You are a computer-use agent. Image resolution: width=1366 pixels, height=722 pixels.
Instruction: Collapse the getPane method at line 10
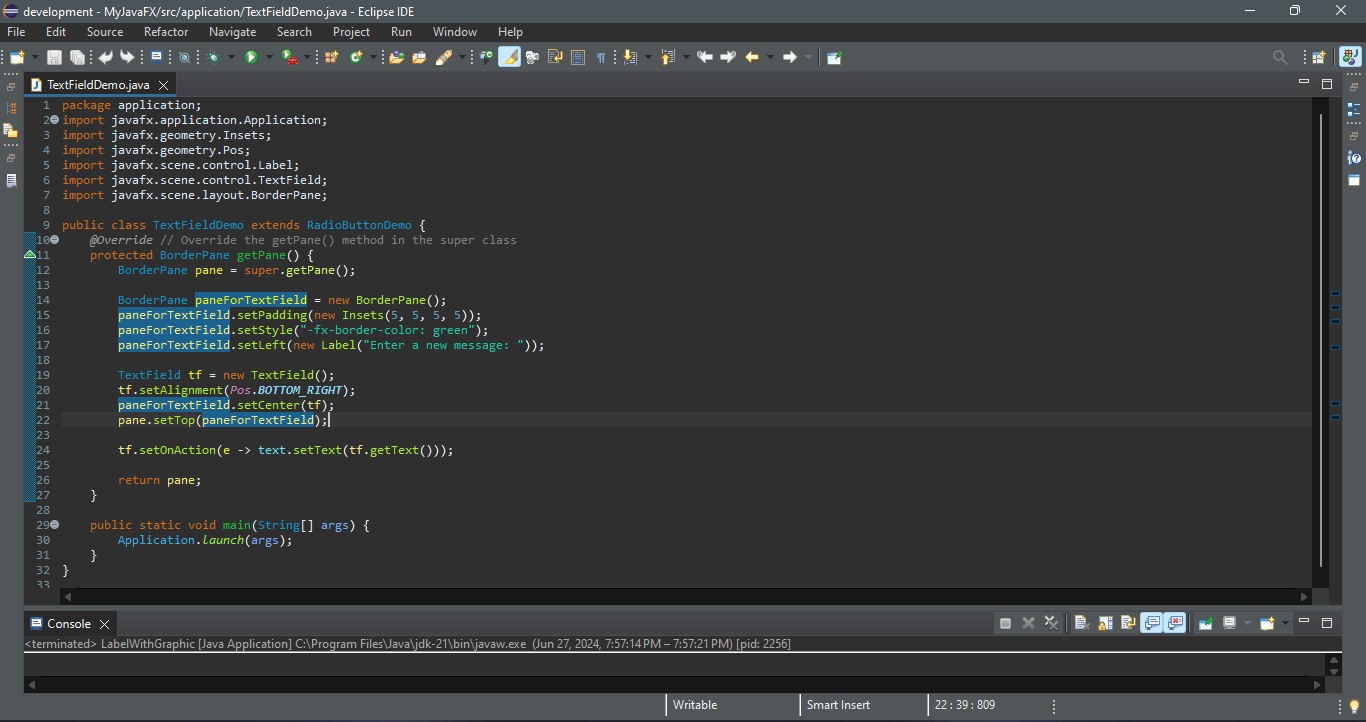(54, 240)
